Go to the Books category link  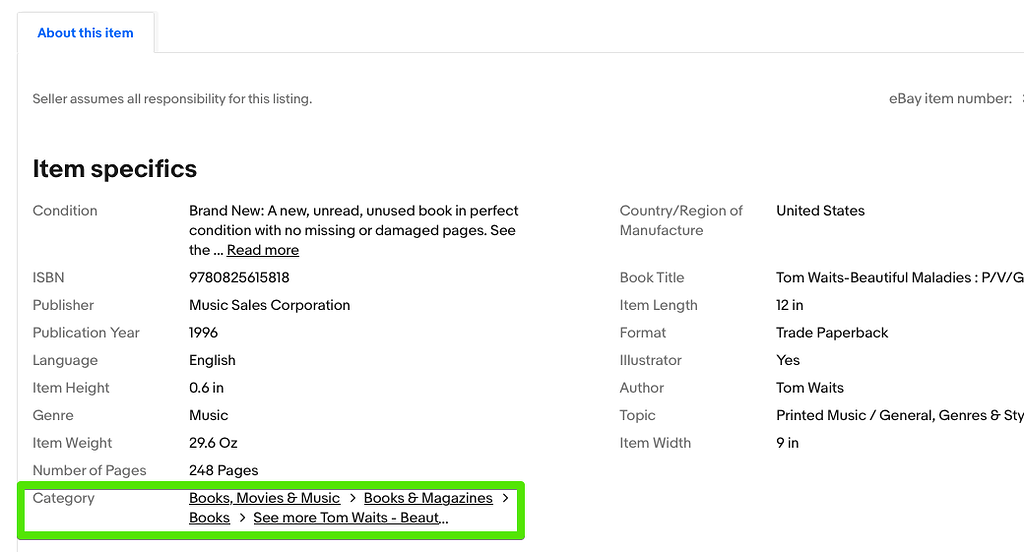(209, 518)
